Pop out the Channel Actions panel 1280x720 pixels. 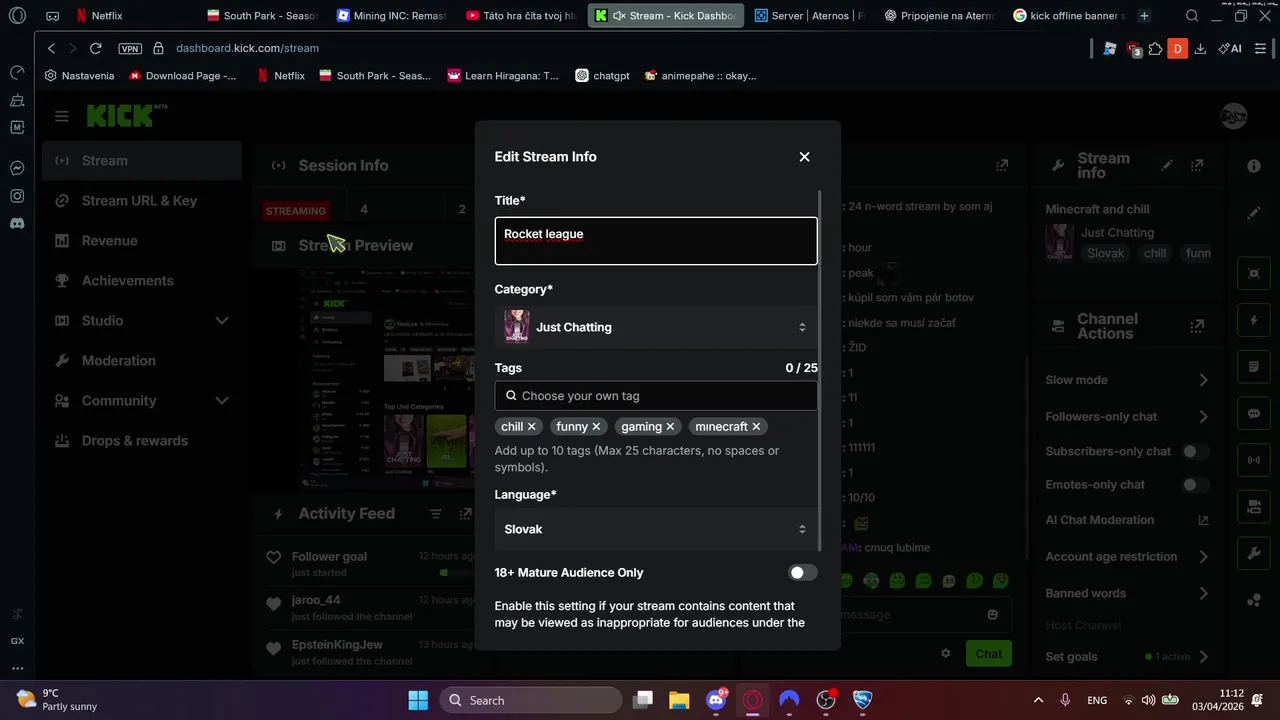1197,326
